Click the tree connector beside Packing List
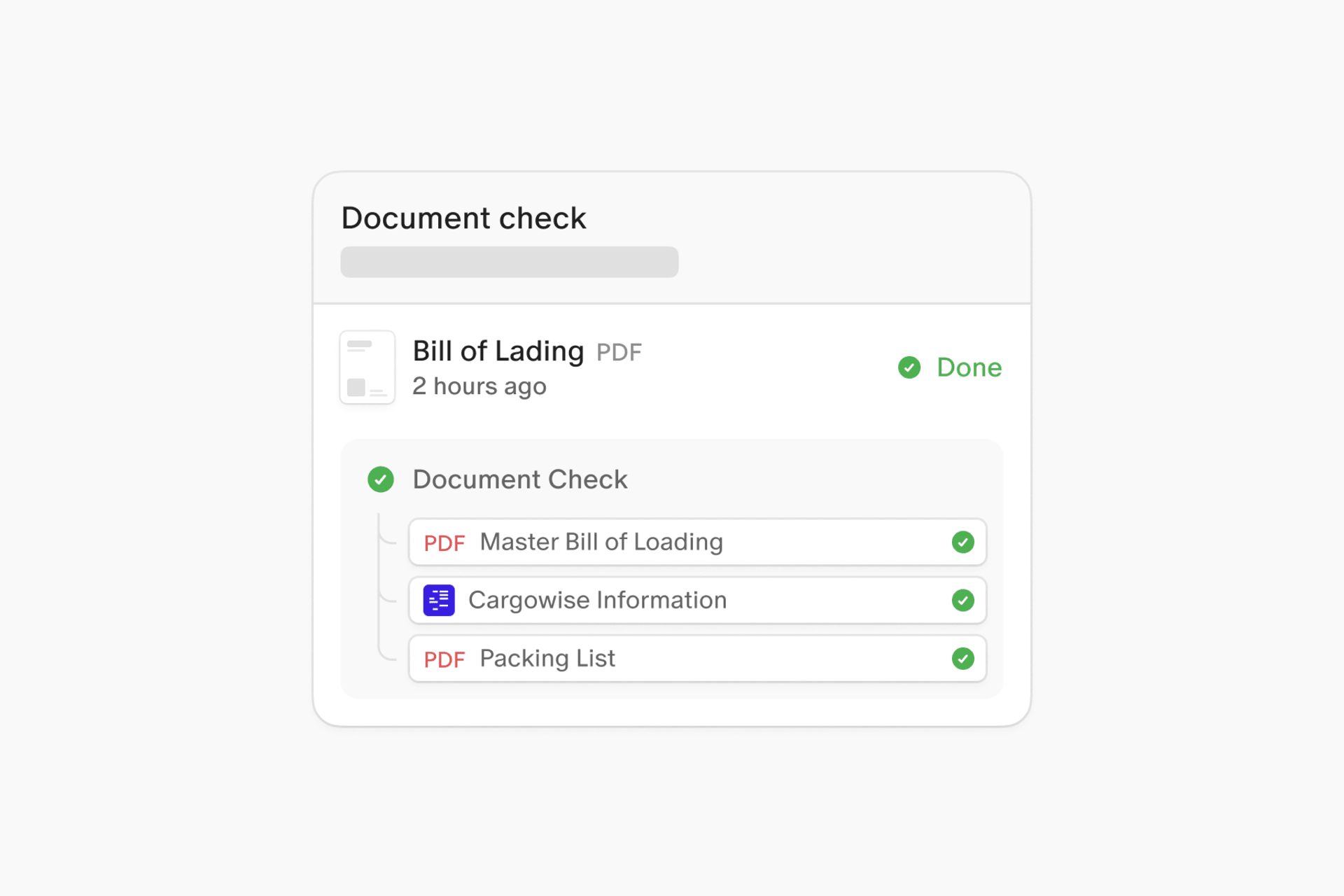1344x896 pixels. pyautogui.click(x=386, y=654)
